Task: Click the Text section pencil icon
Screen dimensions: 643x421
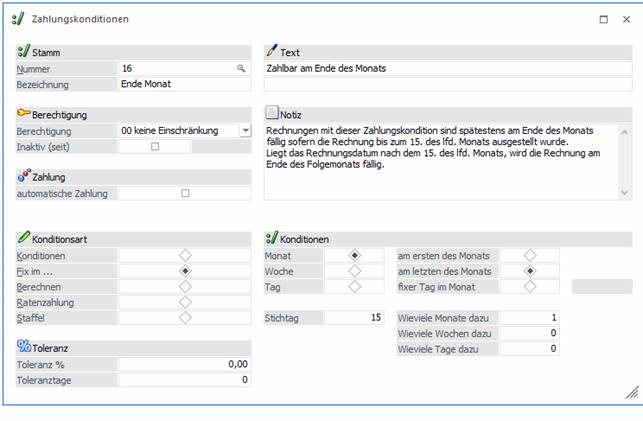Action: coord(271,52)
